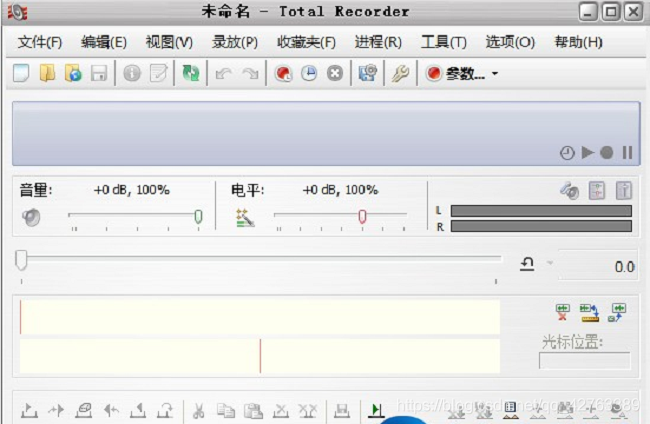Click the playback position slider handle
This screenshot has height=424, width=650.
point(21,260)
